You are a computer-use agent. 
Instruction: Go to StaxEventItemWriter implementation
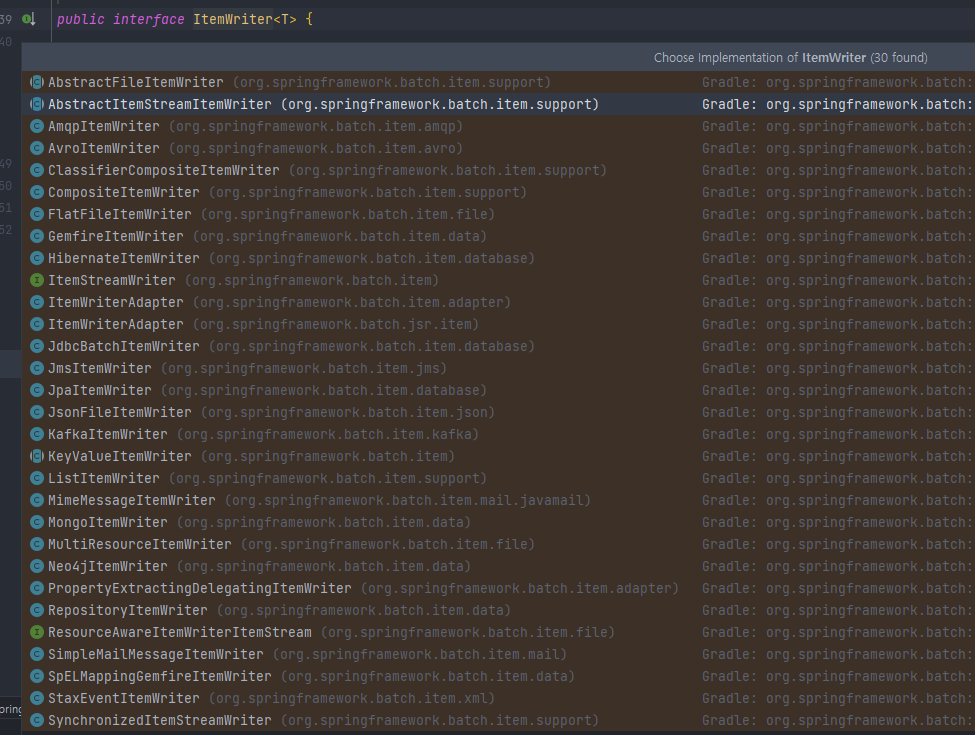pos(498,698)
